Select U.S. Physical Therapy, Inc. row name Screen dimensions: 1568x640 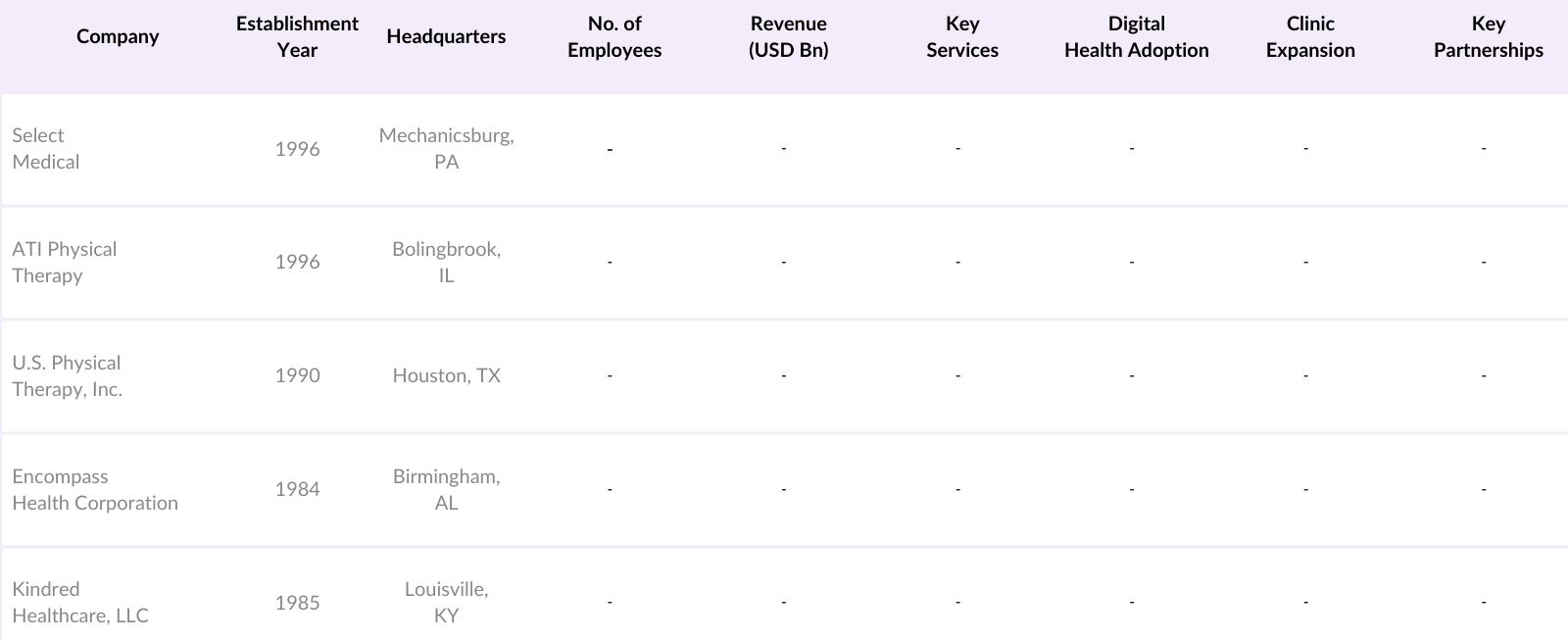click(68, 375)
